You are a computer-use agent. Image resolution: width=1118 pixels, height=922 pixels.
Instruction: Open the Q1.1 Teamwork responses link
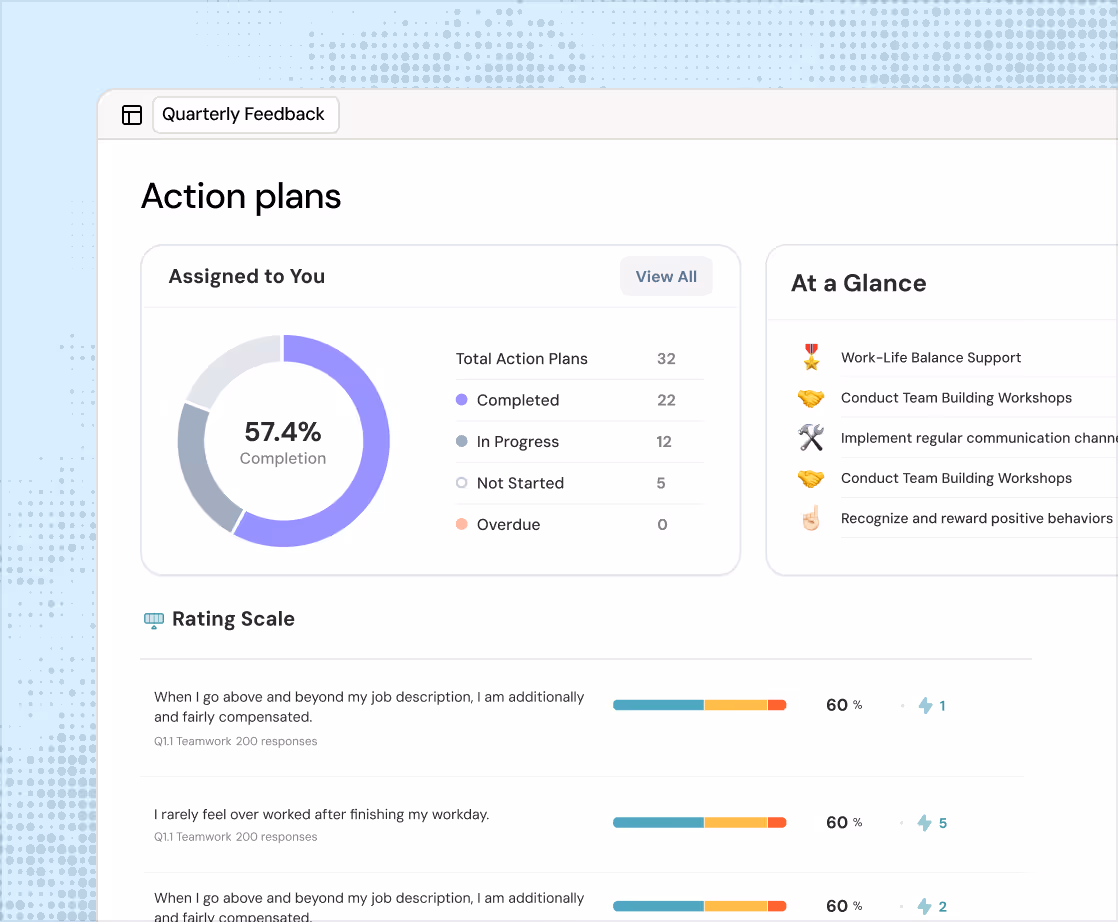236,741
